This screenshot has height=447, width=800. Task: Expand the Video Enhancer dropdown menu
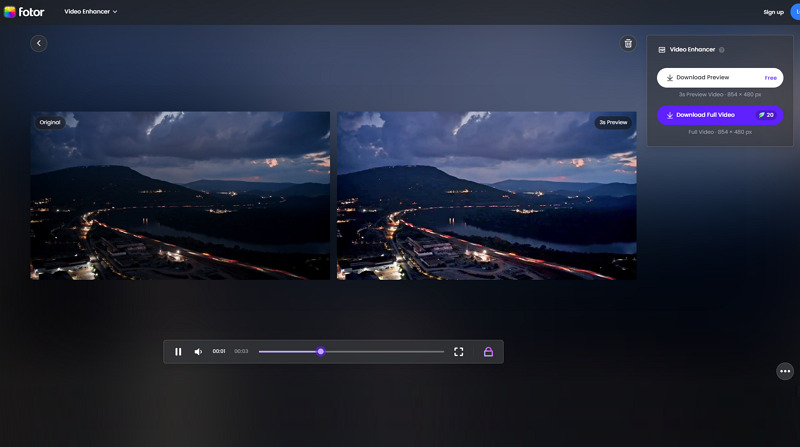(91, 12)
